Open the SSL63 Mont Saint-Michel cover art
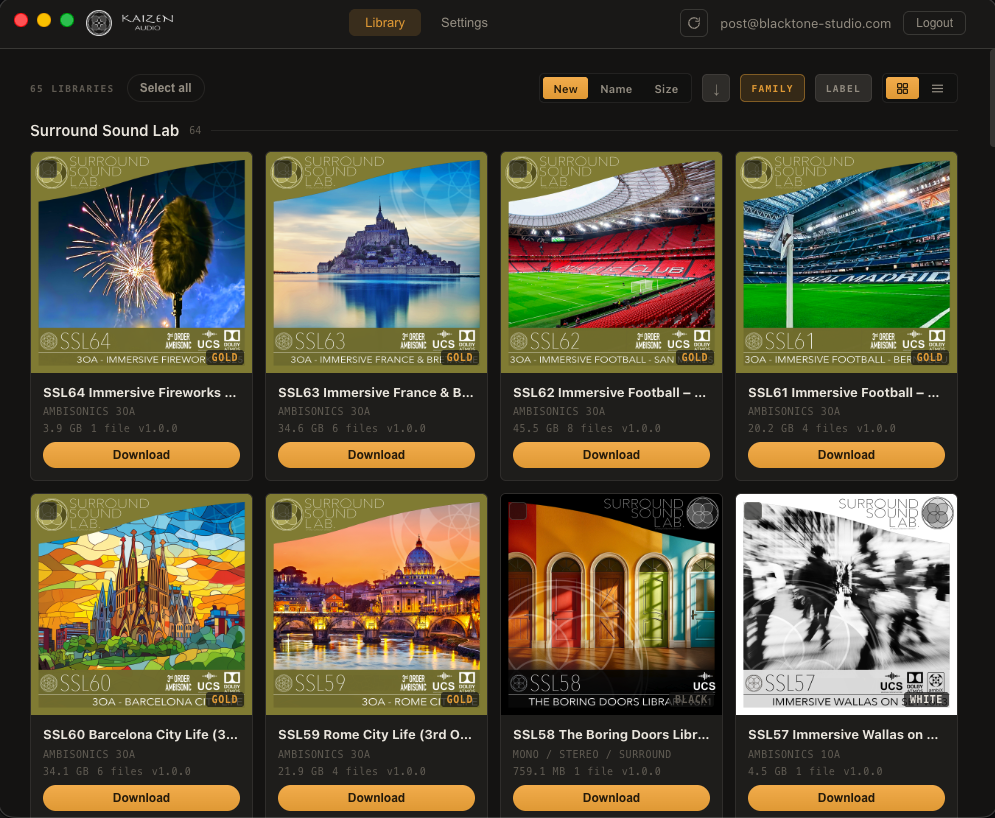This screenshot has width=995, height=818. (376, 262)
